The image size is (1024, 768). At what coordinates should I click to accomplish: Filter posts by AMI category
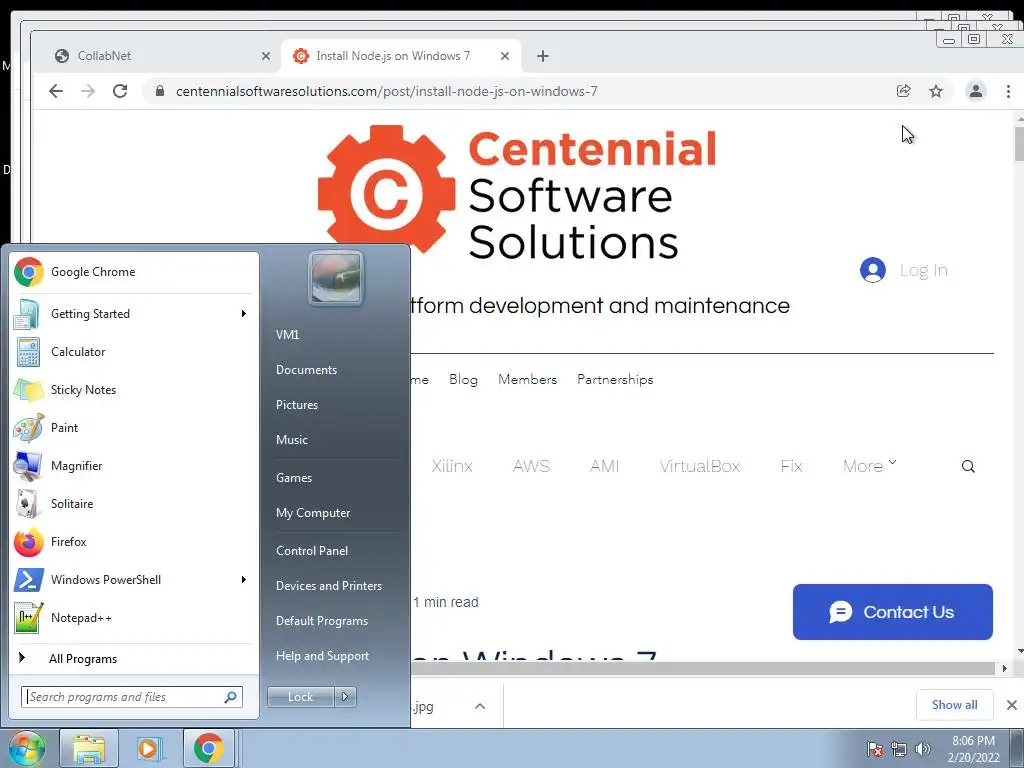pos(605,466)
